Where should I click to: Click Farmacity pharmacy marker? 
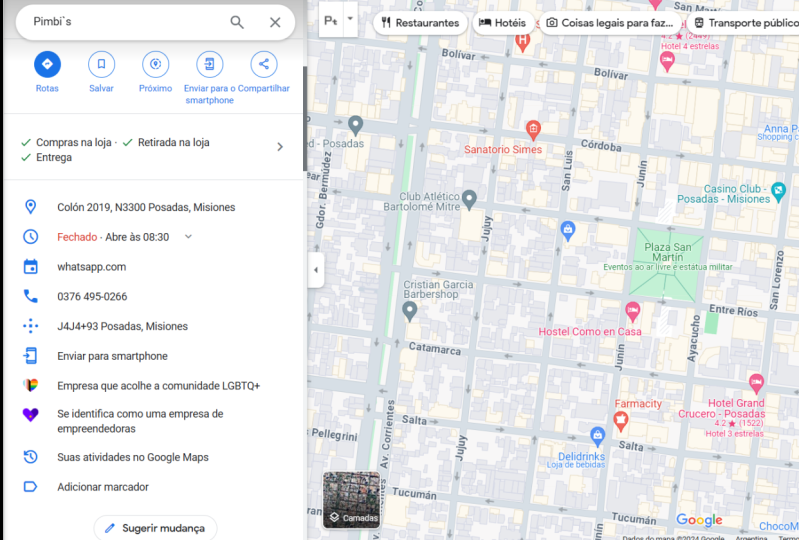(x=620, y=421)
